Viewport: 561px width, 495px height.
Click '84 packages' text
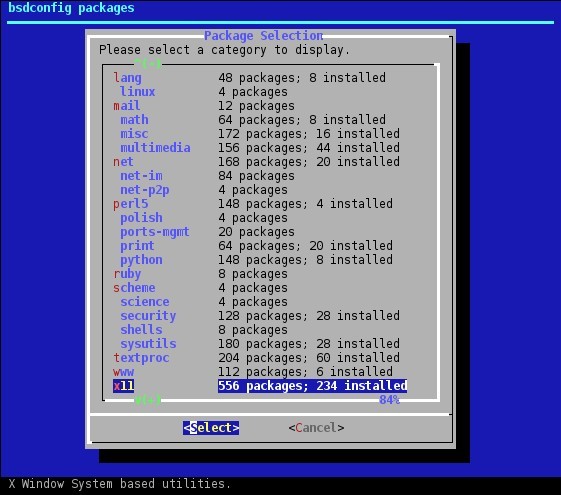[257, 176]
